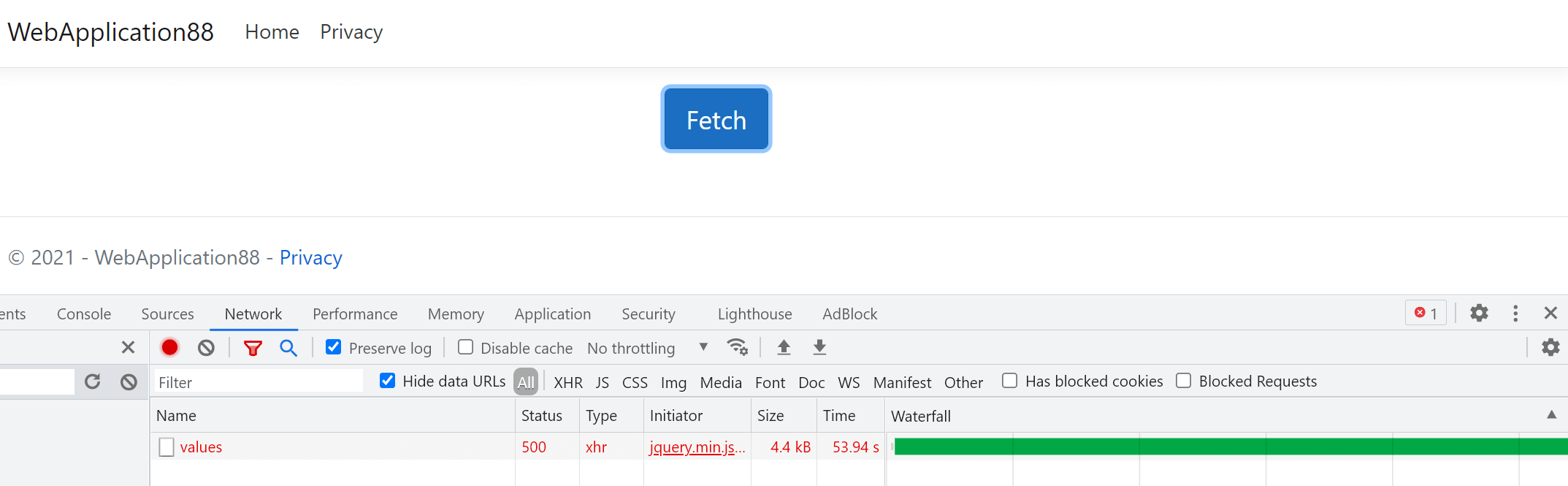
Task: Open the Lighthouse tab
Action: click(754, 314)
